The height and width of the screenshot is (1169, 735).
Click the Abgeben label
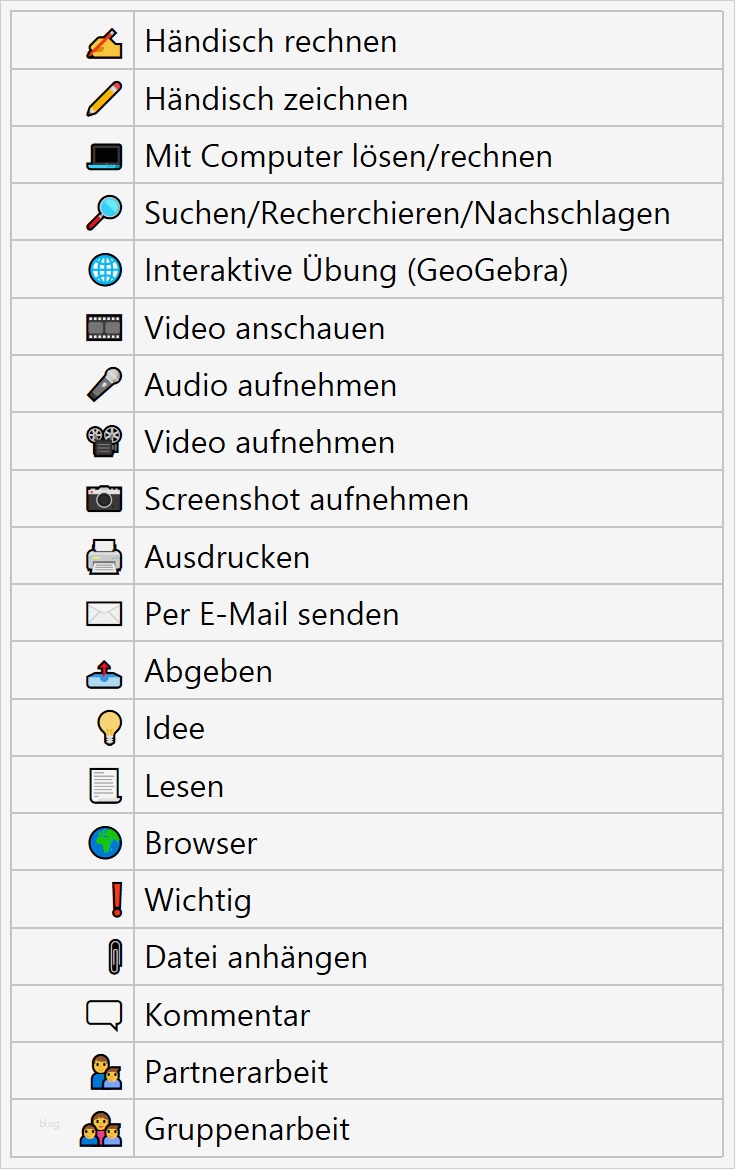point(208,671)
